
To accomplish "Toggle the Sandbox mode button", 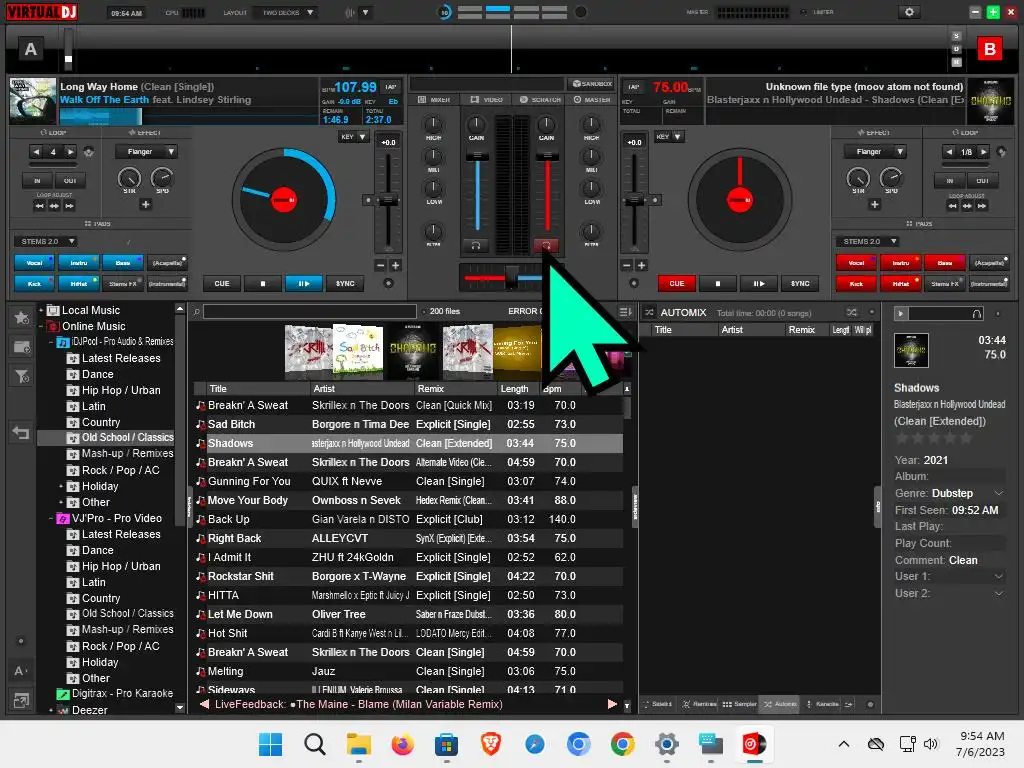I will click(x=592, y=84).
